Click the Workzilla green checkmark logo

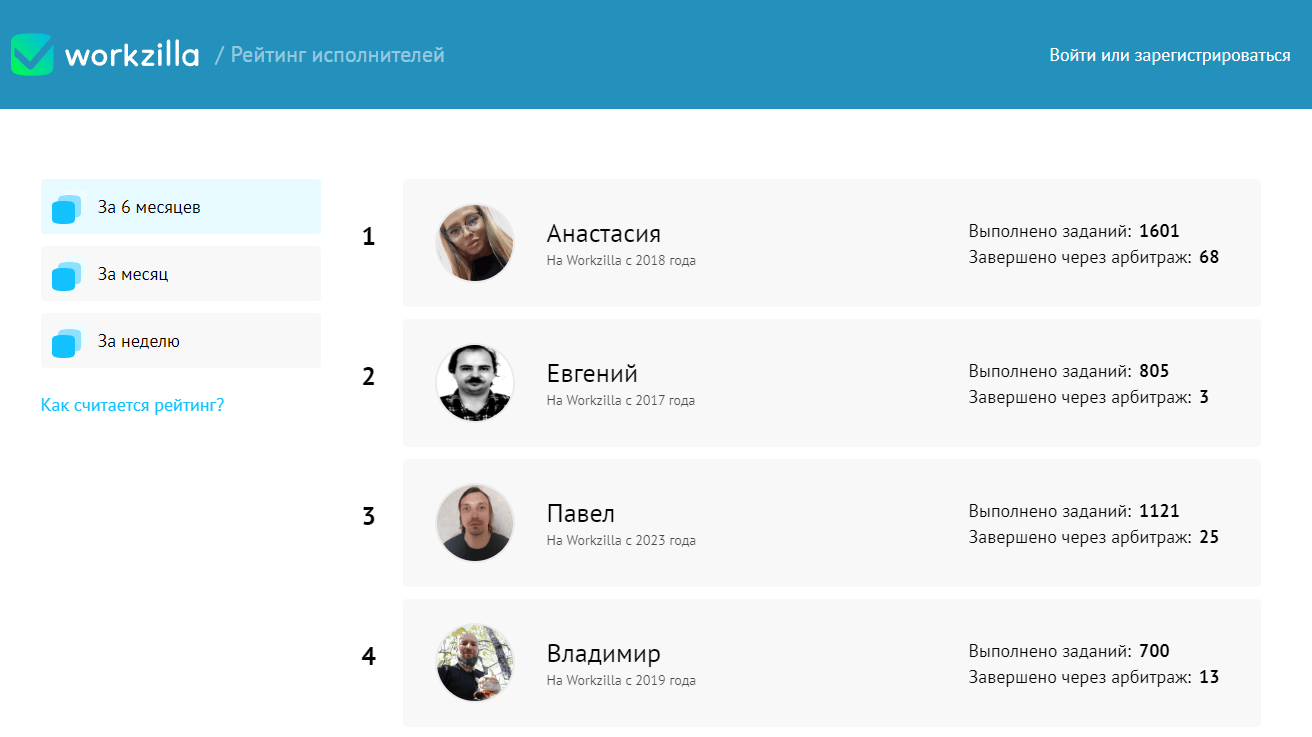32,55
